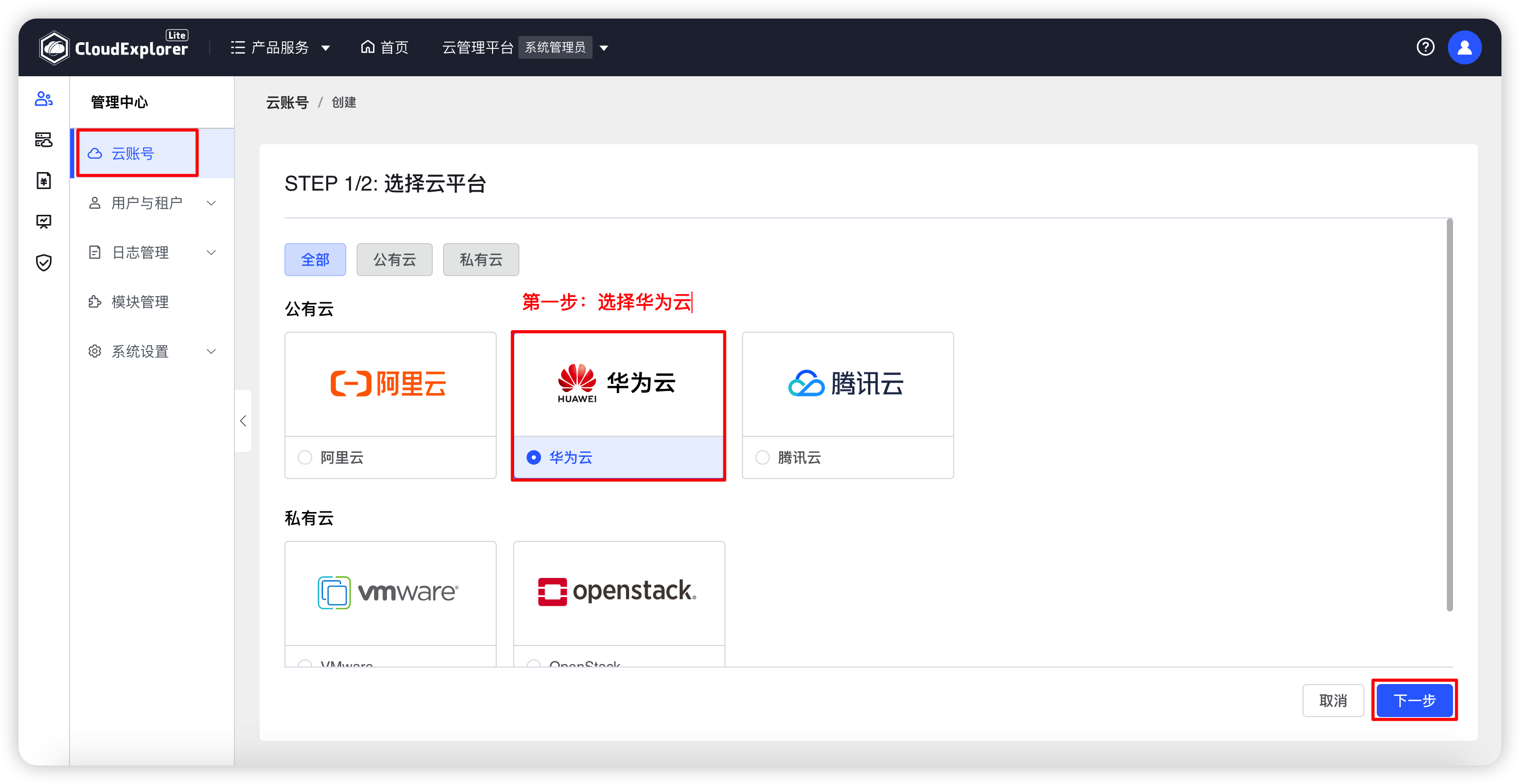Expand the 系统设置 menu
1520x784 pixels.
(152, 352)
